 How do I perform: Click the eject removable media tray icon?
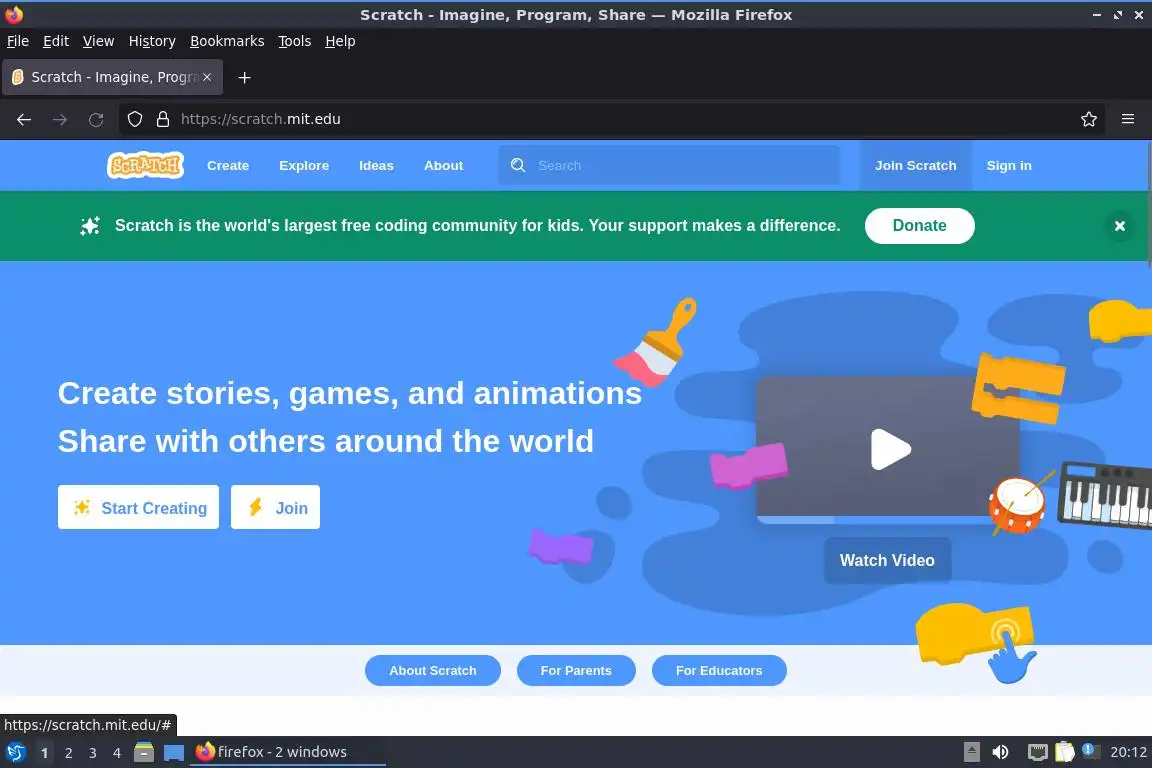coord(971,752)
